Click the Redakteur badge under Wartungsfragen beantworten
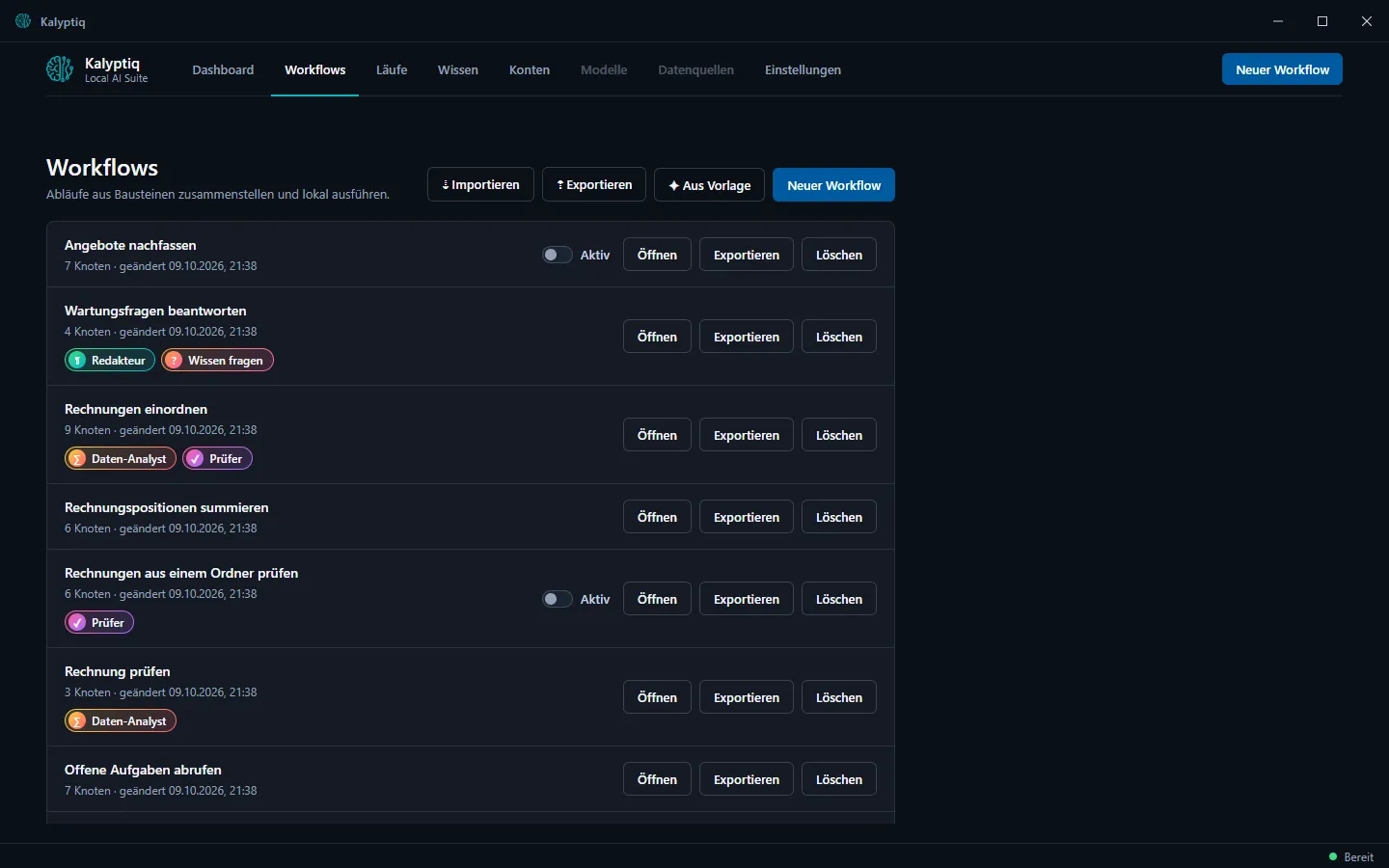Screen dimensions: 1389x868 click(x=110, y=360)
